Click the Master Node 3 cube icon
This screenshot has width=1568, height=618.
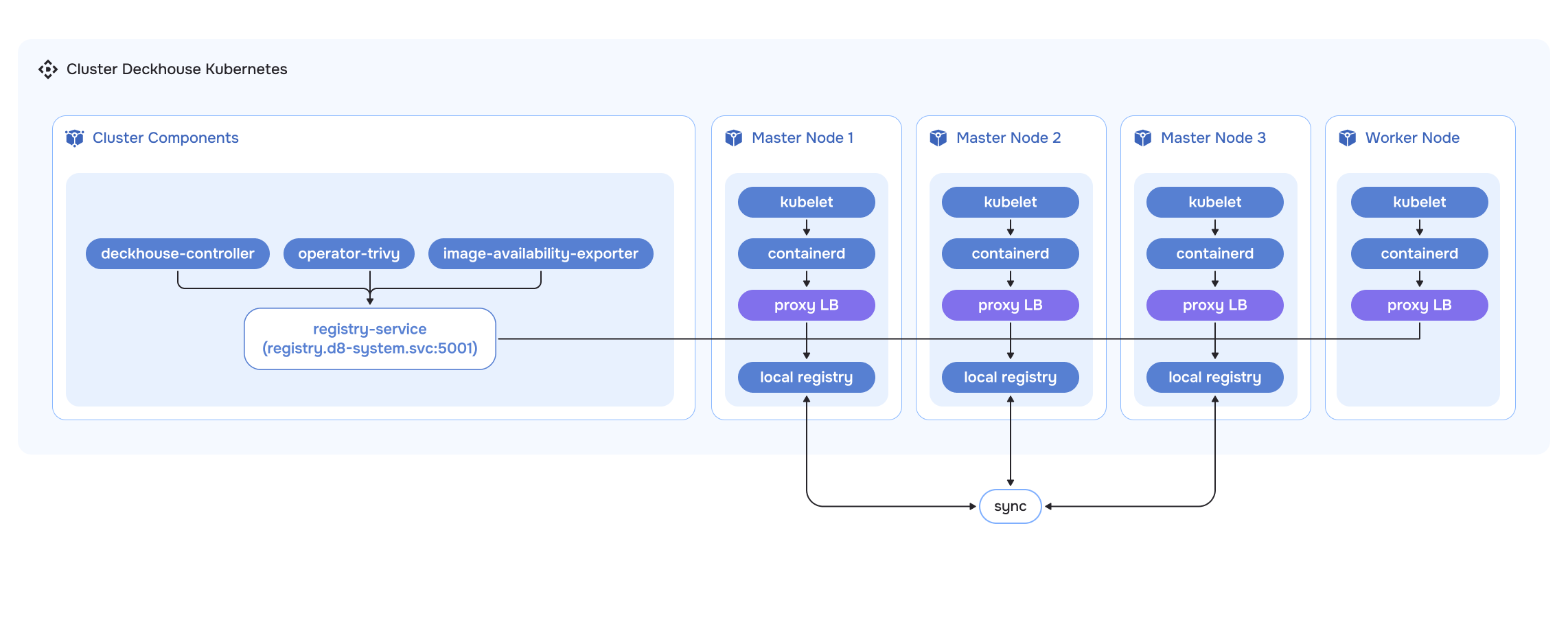1142,138
